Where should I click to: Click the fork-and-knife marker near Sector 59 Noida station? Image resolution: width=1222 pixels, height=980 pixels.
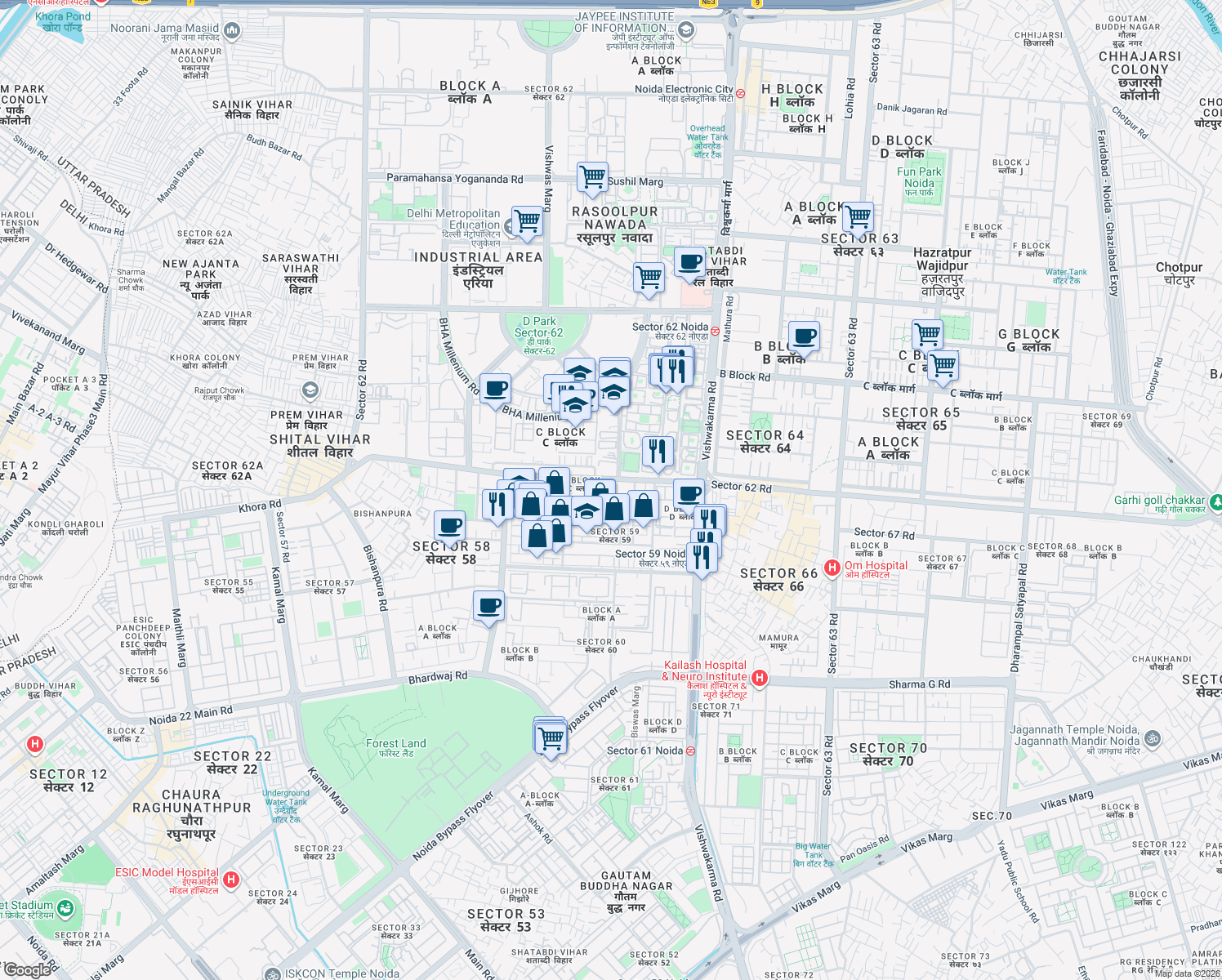[702, 557]
